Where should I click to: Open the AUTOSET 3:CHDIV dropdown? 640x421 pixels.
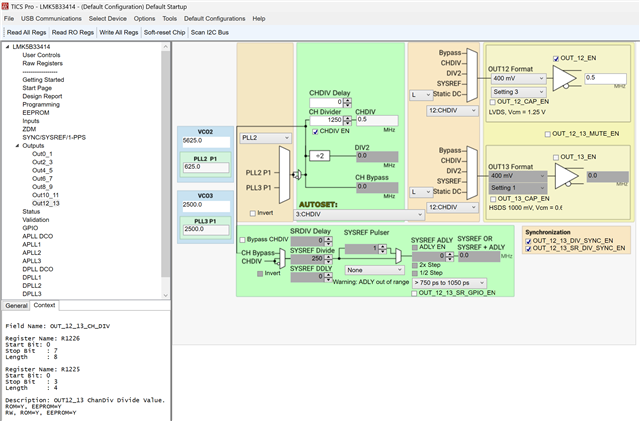(359, 214)
